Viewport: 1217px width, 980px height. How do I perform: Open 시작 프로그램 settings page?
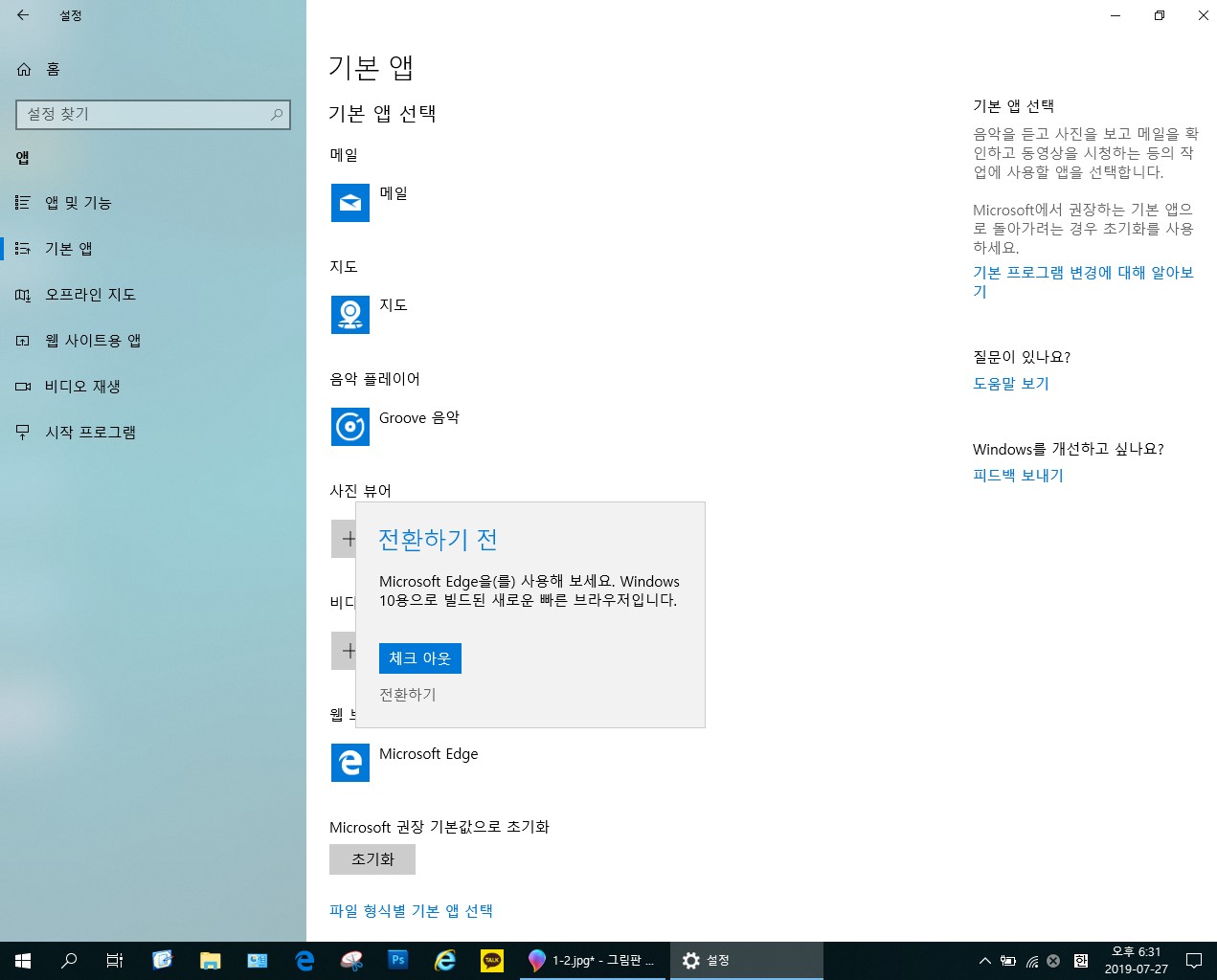(153, 433)
